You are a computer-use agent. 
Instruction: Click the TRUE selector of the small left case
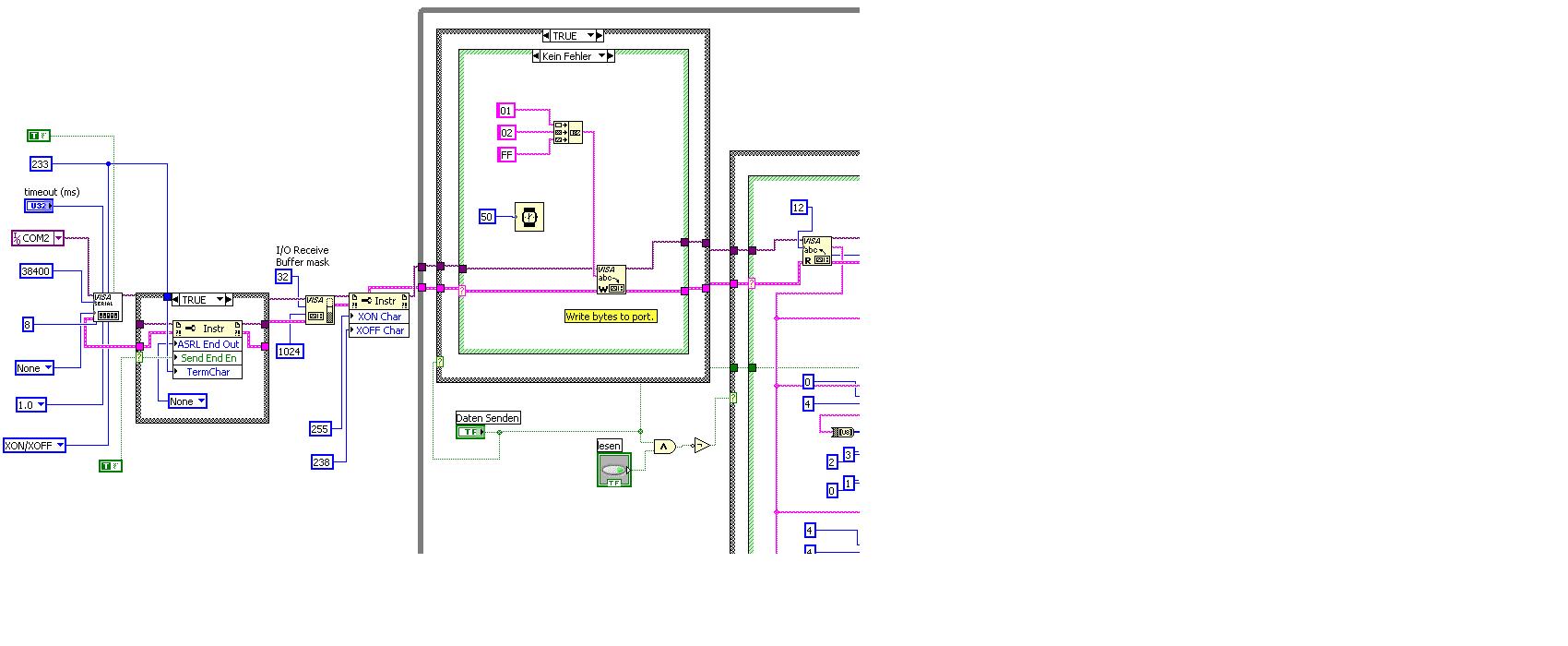(202, 300)
